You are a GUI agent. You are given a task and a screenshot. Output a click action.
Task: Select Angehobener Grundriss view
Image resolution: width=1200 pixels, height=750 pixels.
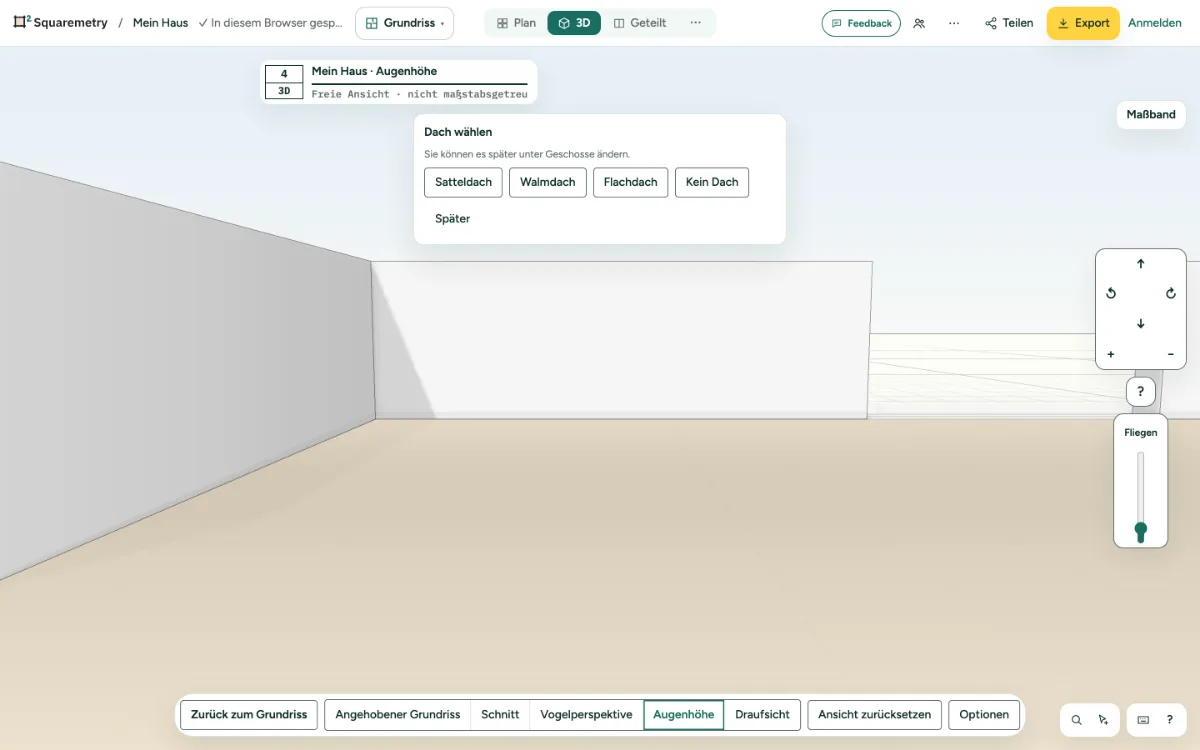[x=398, y=715]
